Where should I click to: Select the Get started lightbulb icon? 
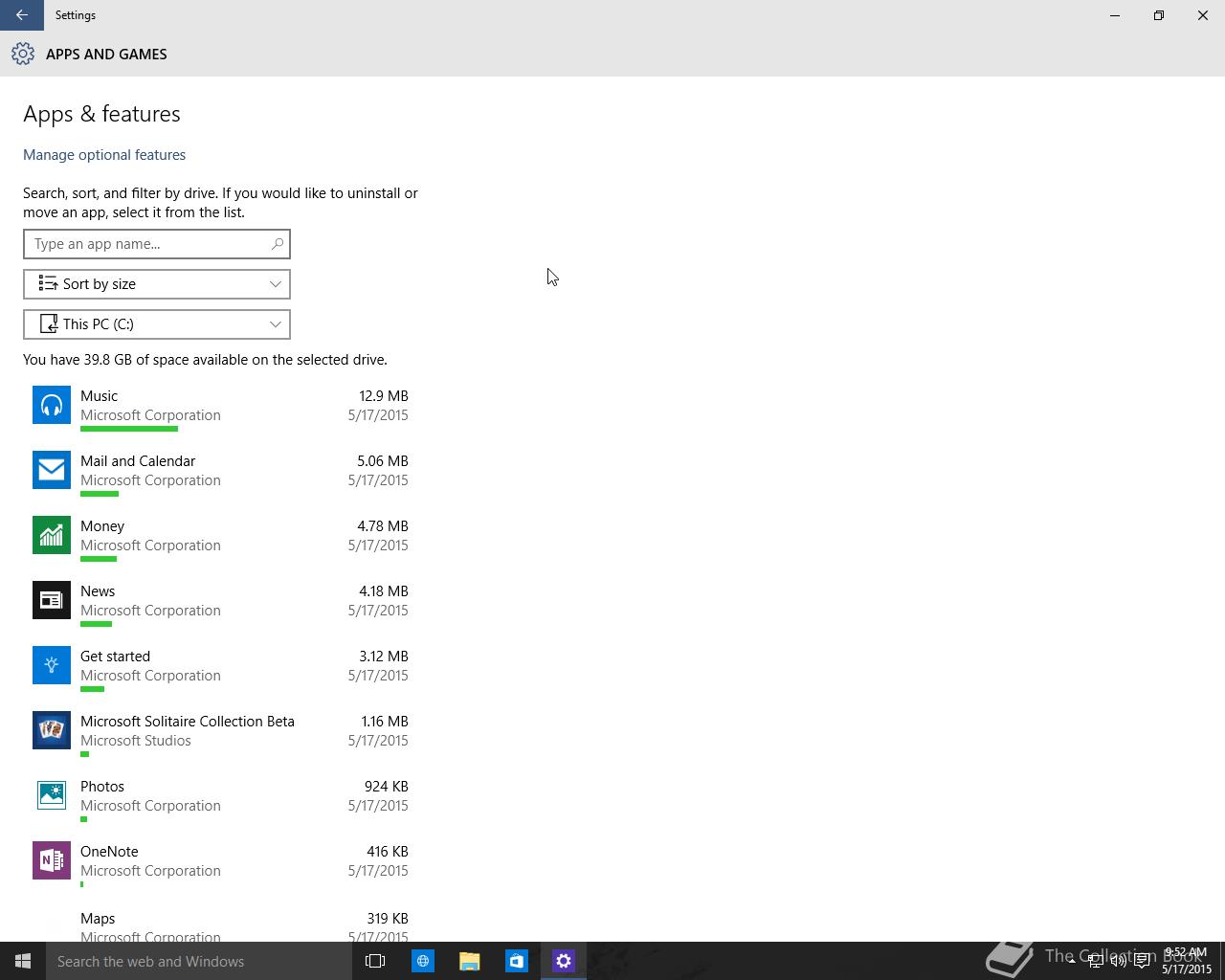tap(52, 665)
